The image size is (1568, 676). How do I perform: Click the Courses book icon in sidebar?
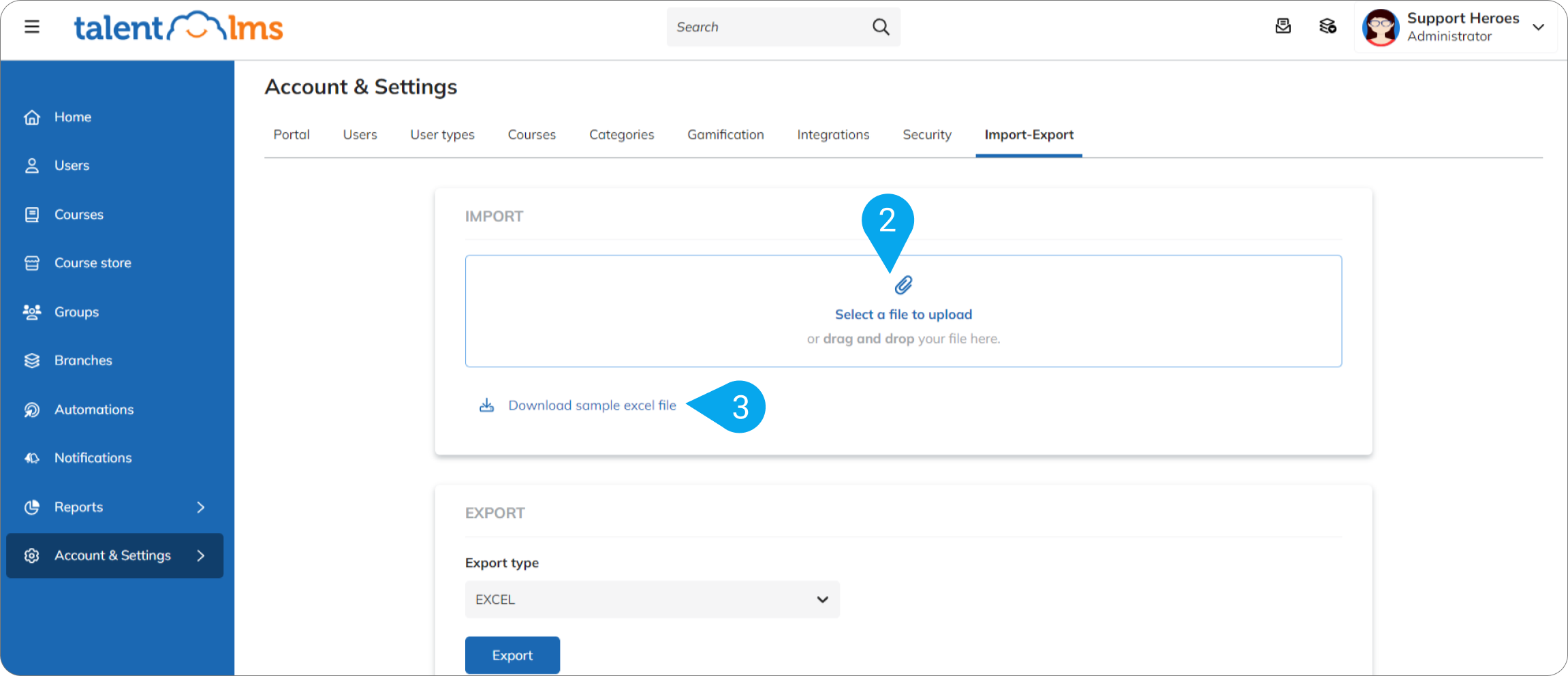(32, 215)
